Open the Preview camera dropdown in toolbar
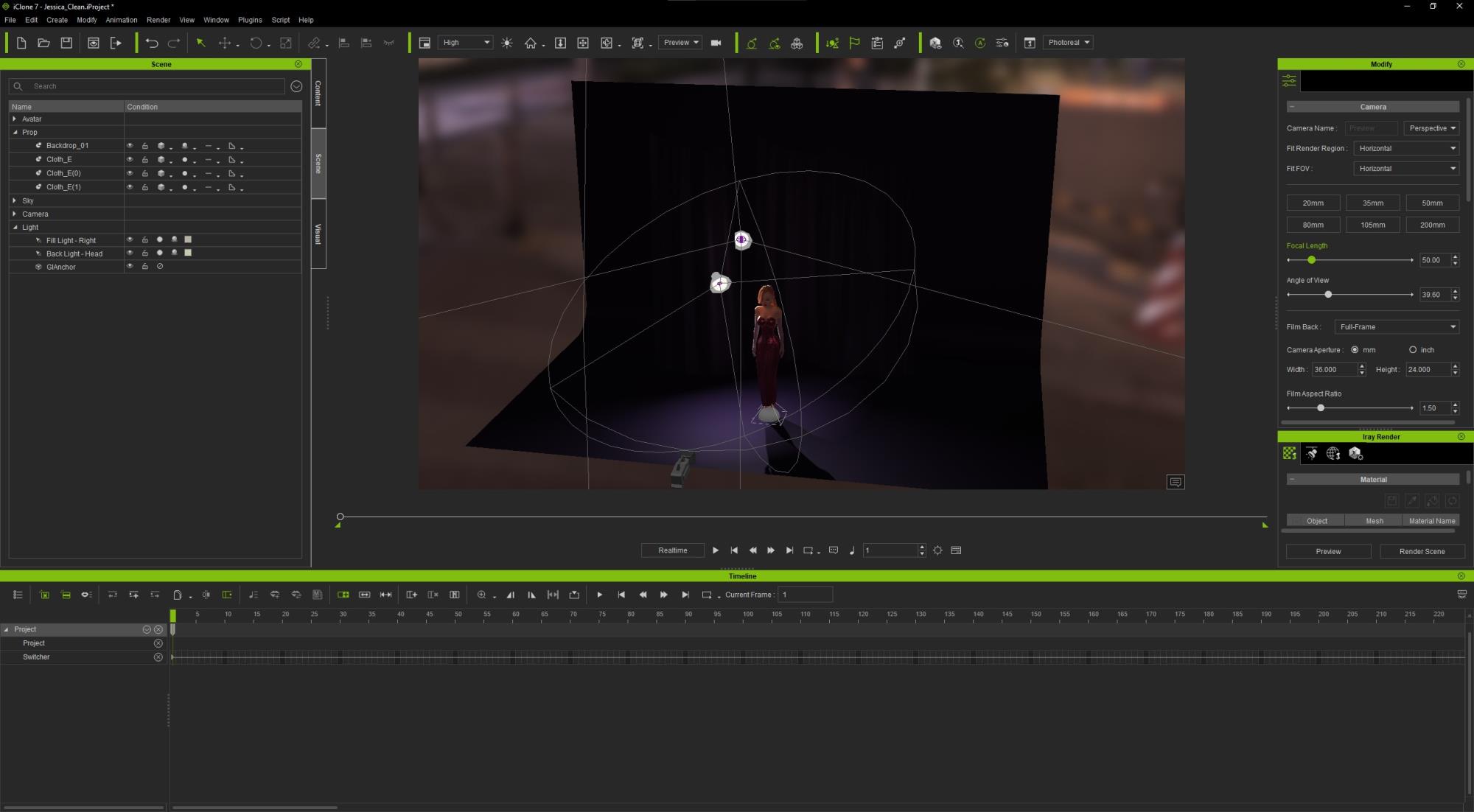1474x812 pixels. pyautogui.click(x=680, y=43)
